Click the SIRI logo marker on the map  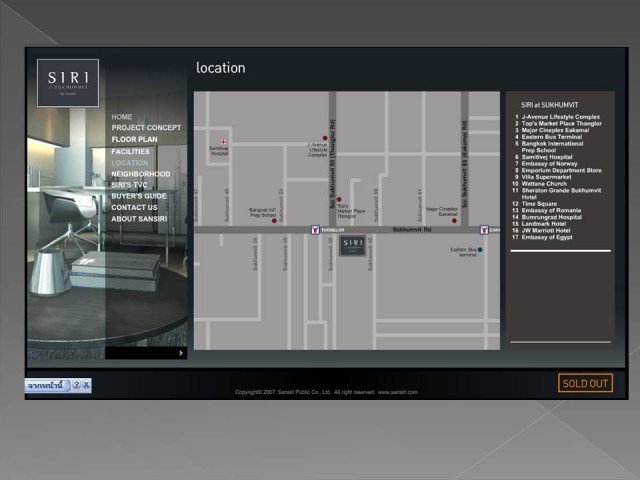(352, 245)
